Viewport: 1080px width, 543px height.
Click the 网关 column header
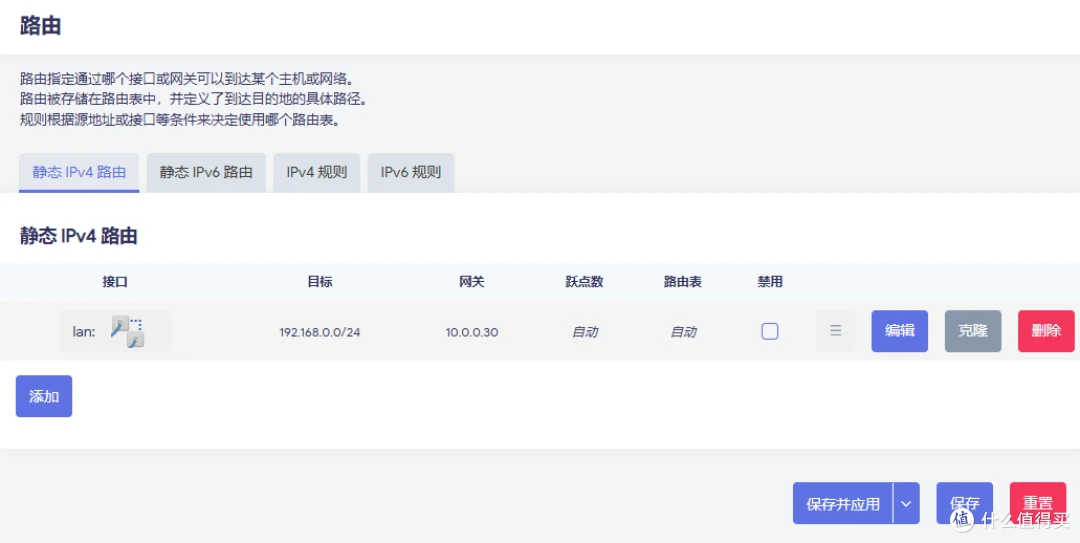472,282
